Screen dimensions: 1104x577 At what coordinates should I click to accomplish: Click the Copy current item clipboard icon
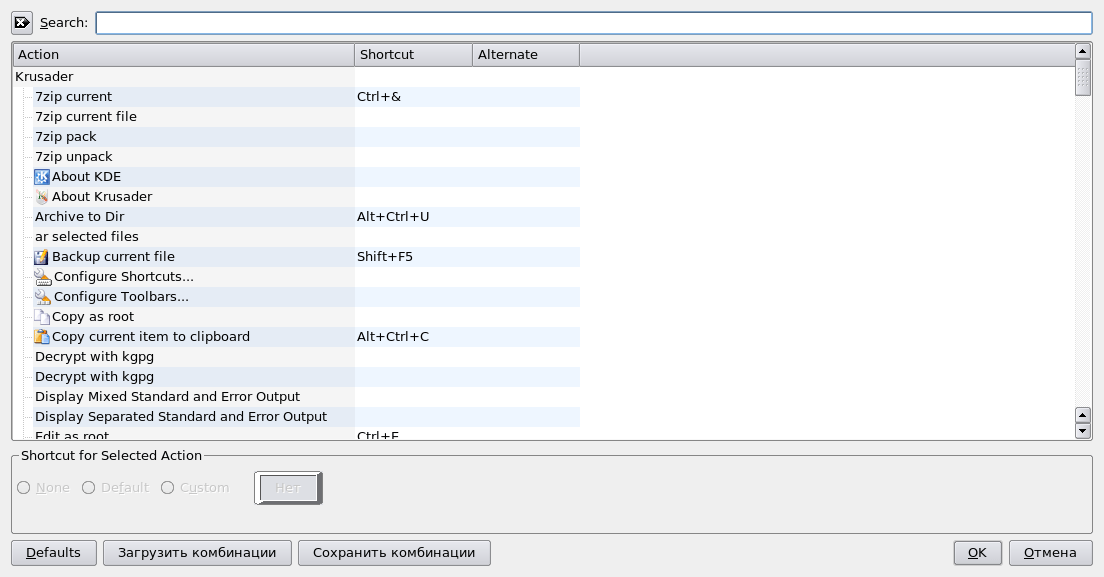pos(42,337)
